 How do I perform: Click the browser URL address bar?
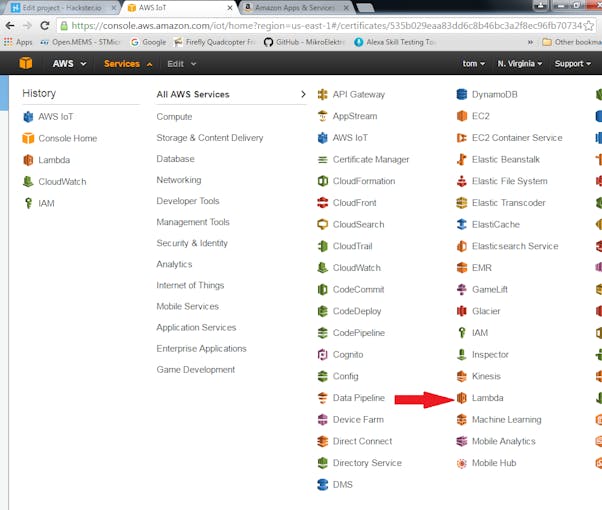point(326,26)
